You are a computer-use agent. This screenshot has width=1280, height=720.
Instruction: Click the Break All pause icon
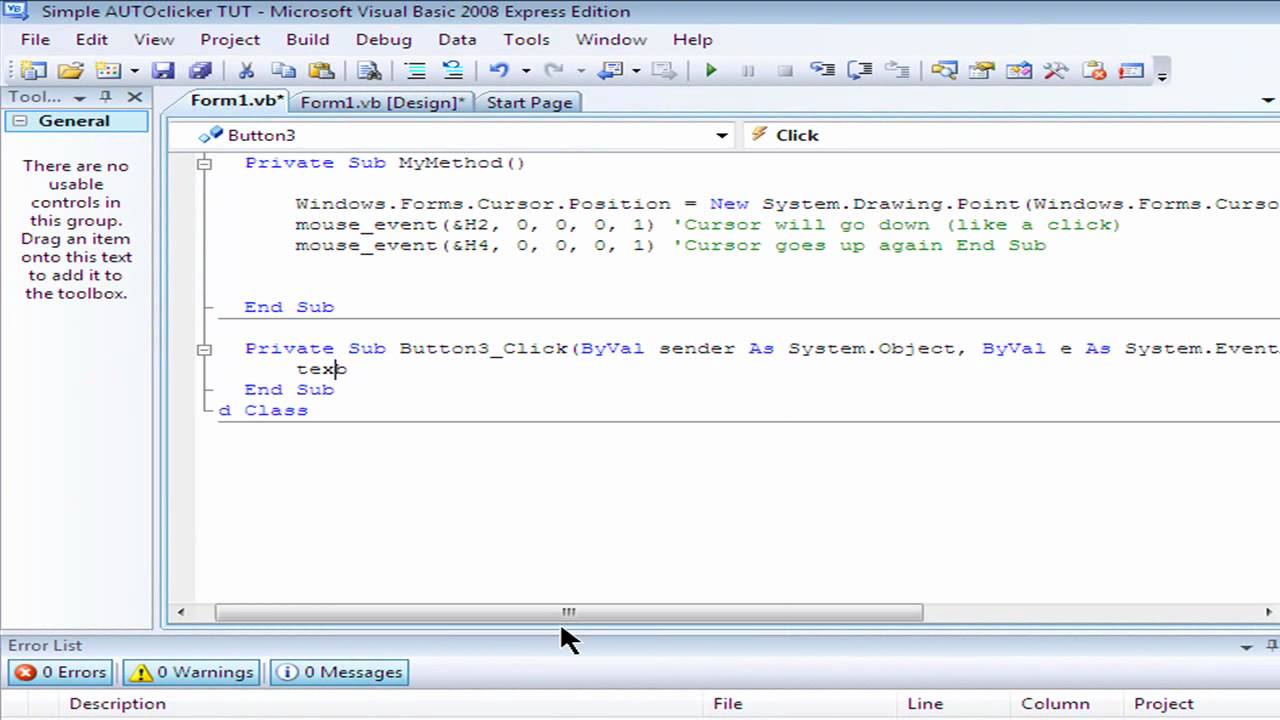[x=748, y=71]
